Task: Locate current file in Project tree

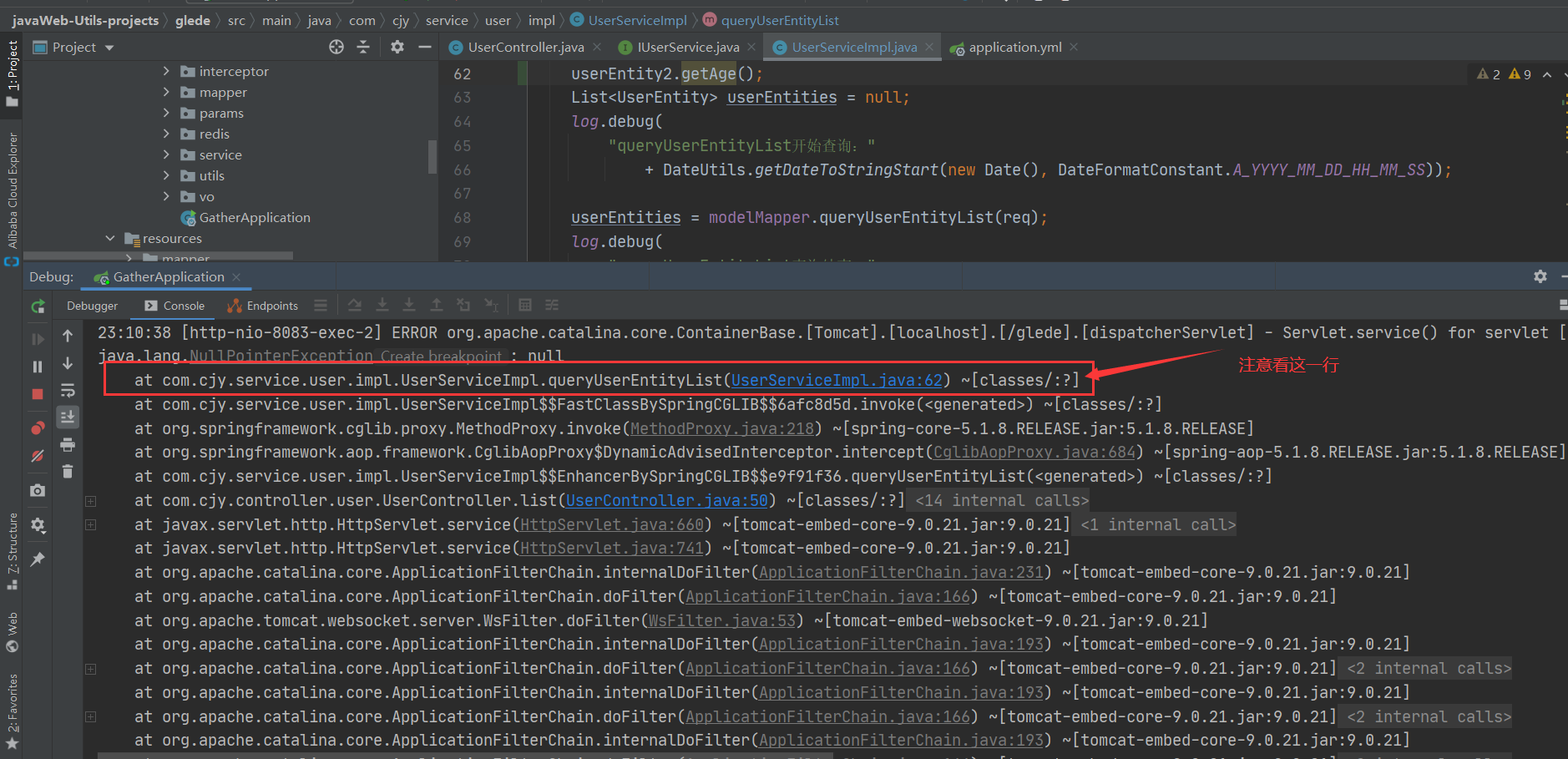Action: 336,47
